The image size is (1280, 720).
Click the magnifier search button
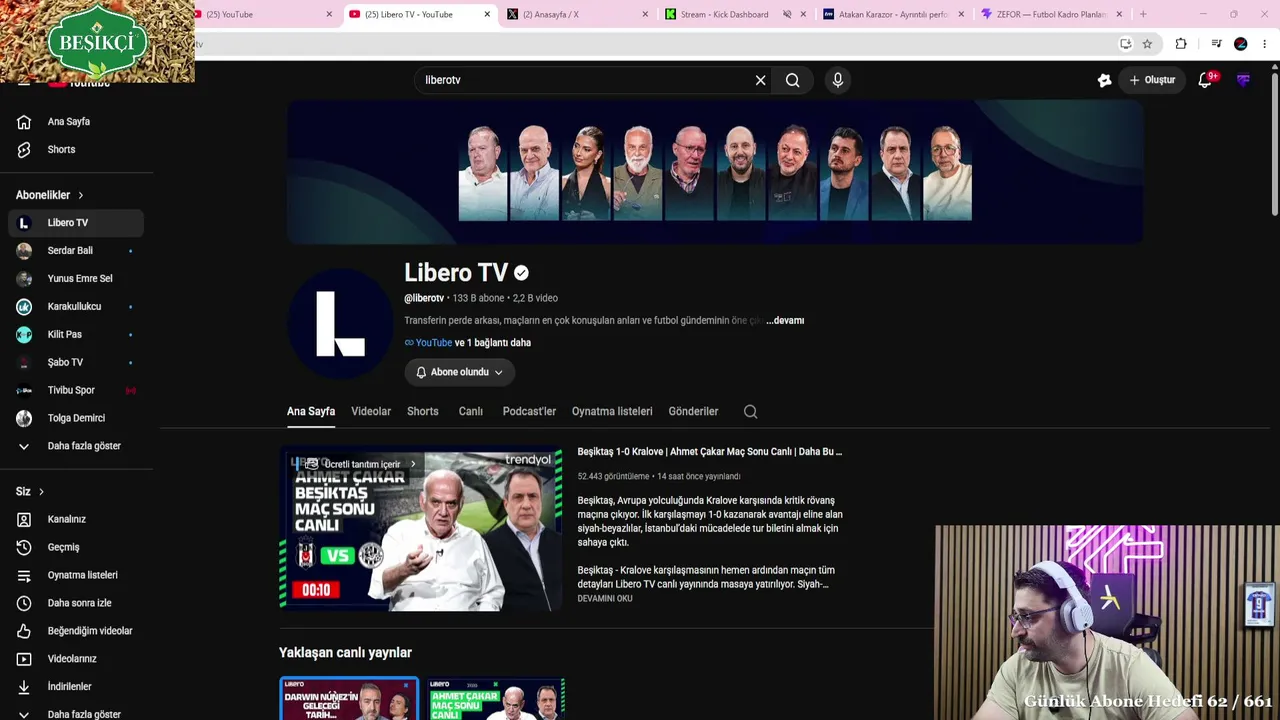(x=793, y=80)
